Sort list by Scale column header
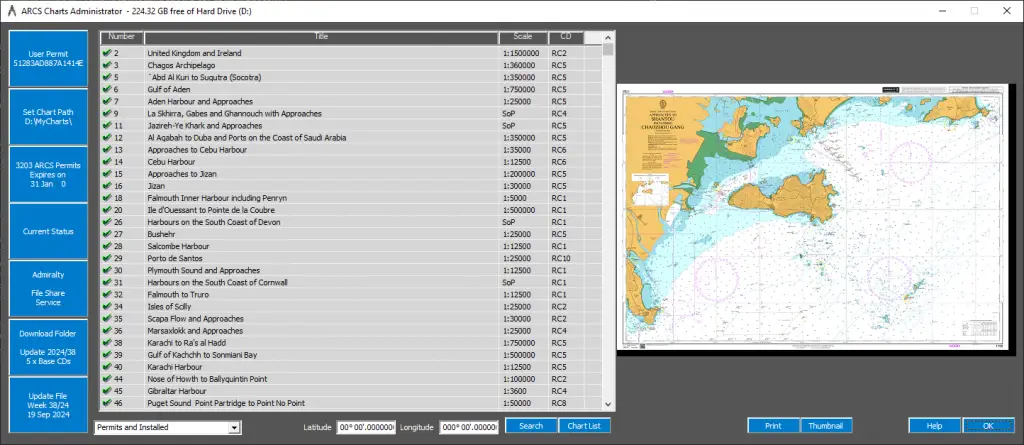Screen dimensions: 1024x445 coord(523,37)
